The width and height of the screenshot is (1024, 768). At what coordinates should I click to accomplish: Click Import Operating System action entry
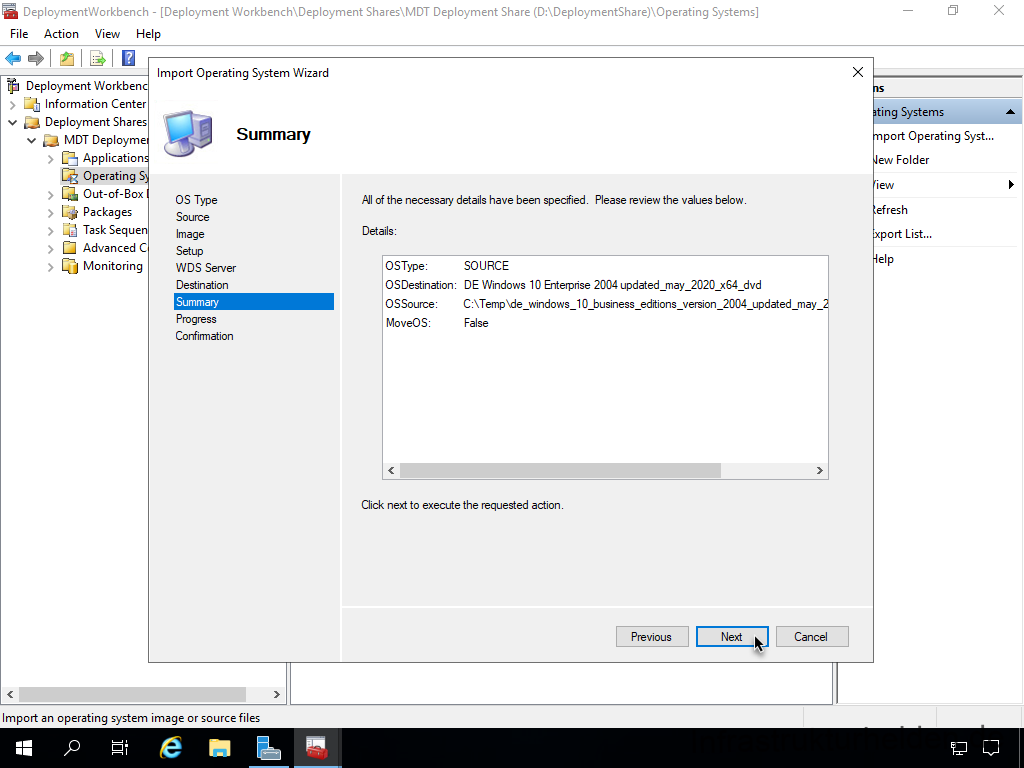(933, 136)
